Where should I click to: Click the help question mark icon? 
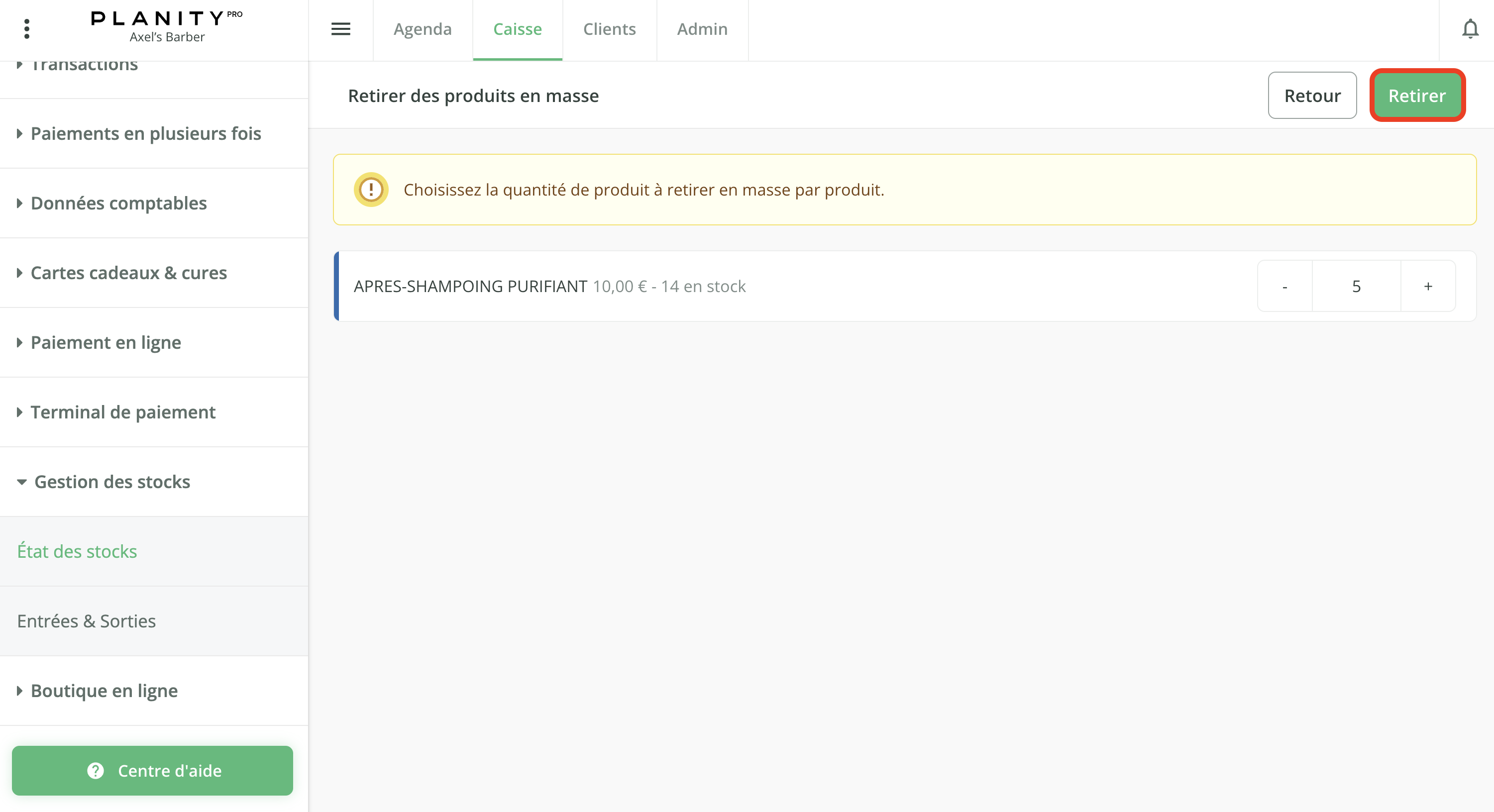(96, 770)
